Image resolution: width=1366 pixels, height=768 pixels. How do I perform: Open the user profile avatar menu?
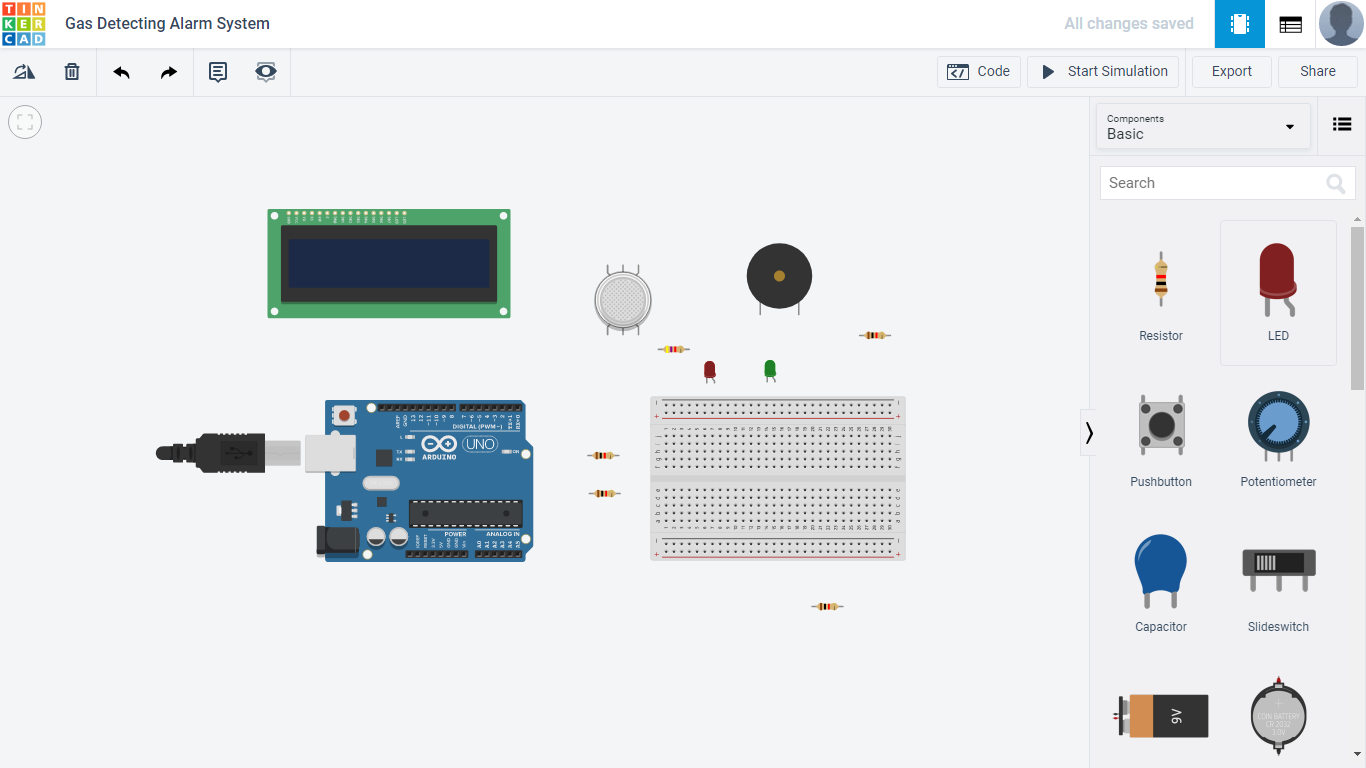(x=1340, y=23)
